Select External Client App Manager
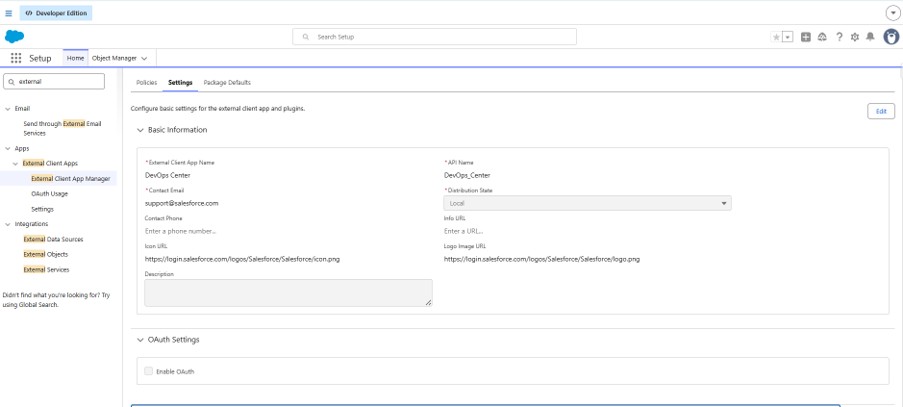The width and height of the screenshot is (903, 407). pyautogui.click(x=71, y=178)
